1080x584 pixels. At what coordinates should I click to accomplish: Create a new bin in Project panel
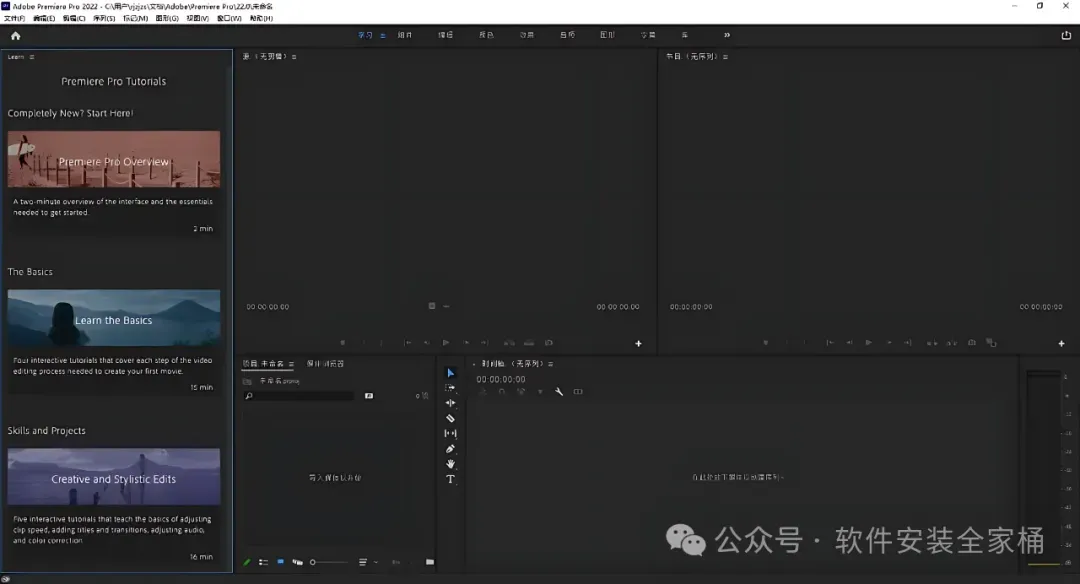click(430, 562)
